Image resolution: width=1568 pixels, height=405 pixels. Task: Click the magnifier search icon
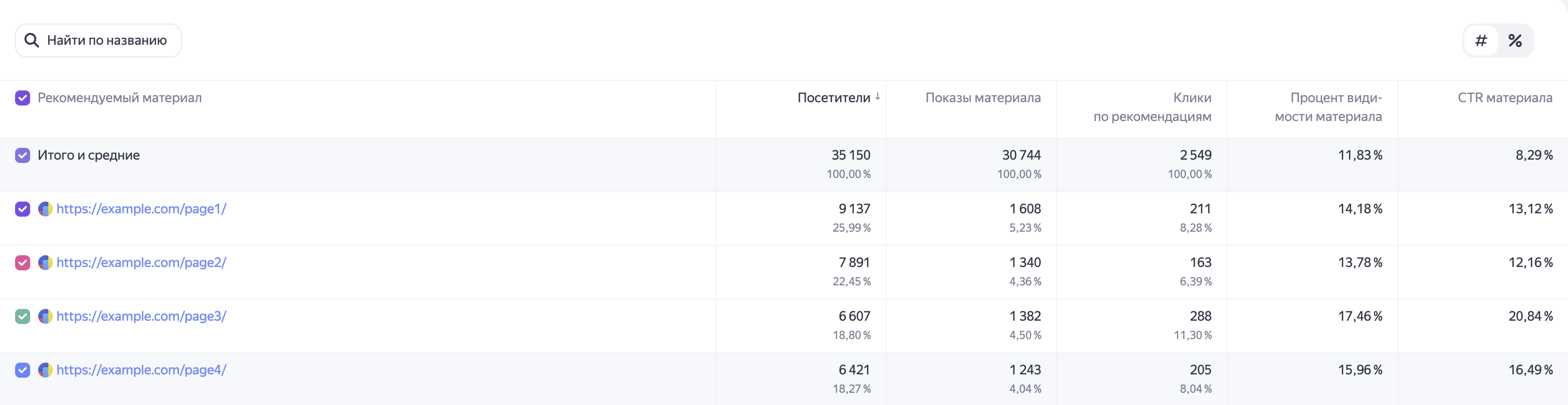click(x=32, y=41)
